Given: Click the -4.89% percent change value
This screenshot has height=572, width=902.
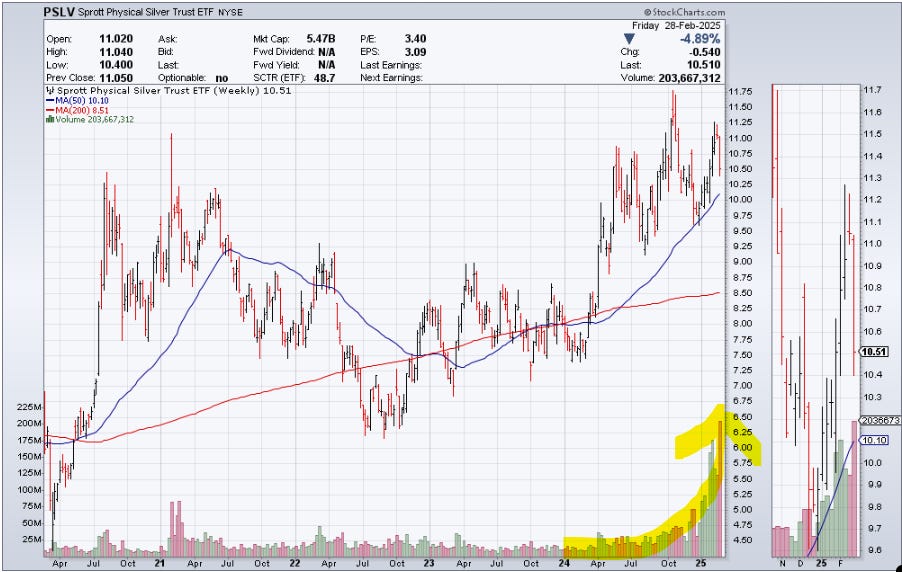Looking at the screenshot, I should click(x=700, y=39).
